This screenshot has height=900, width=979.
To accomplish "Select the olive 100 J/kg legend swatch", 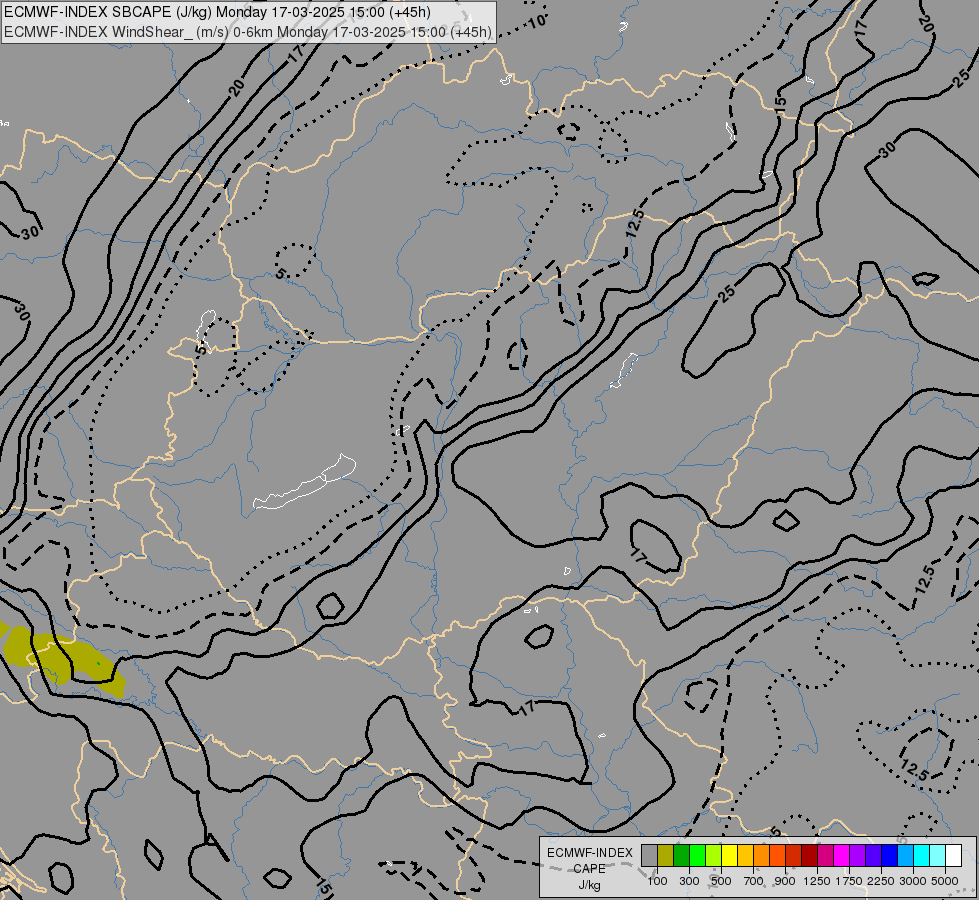I will pyautogui.click(x=666, y=856).
